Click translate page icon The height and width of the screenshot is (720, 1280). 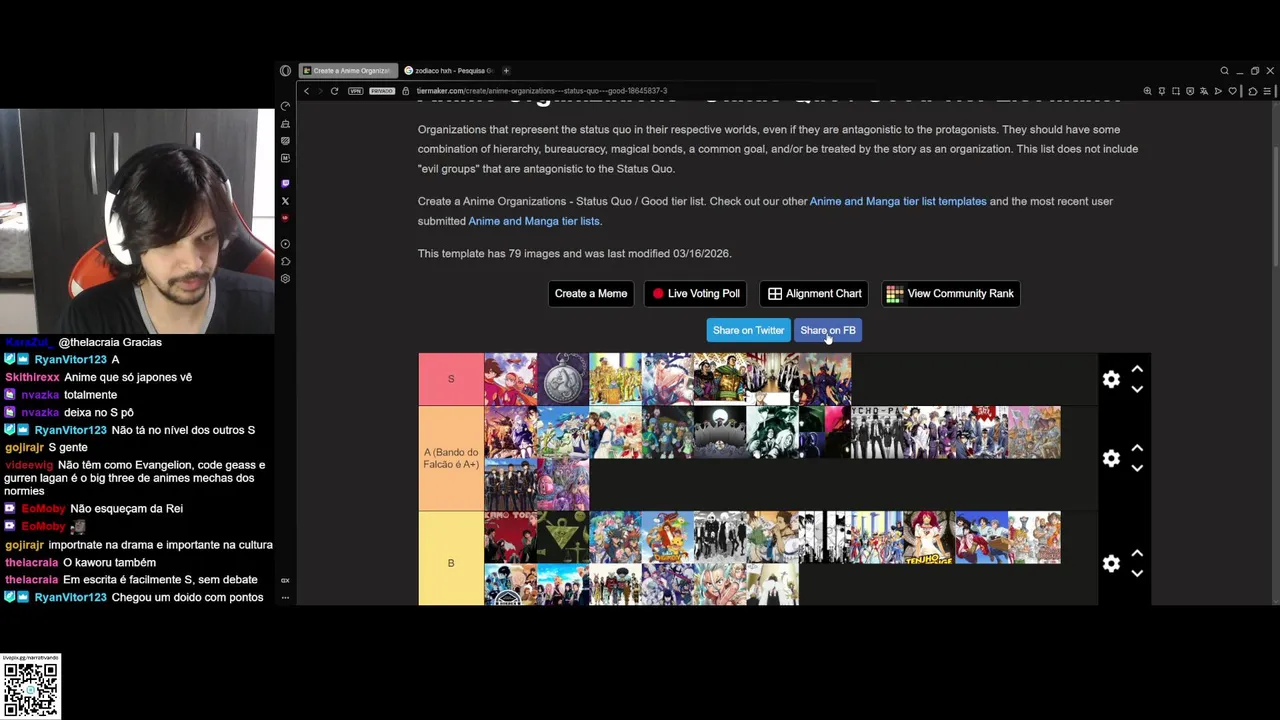pos(1204,91)
